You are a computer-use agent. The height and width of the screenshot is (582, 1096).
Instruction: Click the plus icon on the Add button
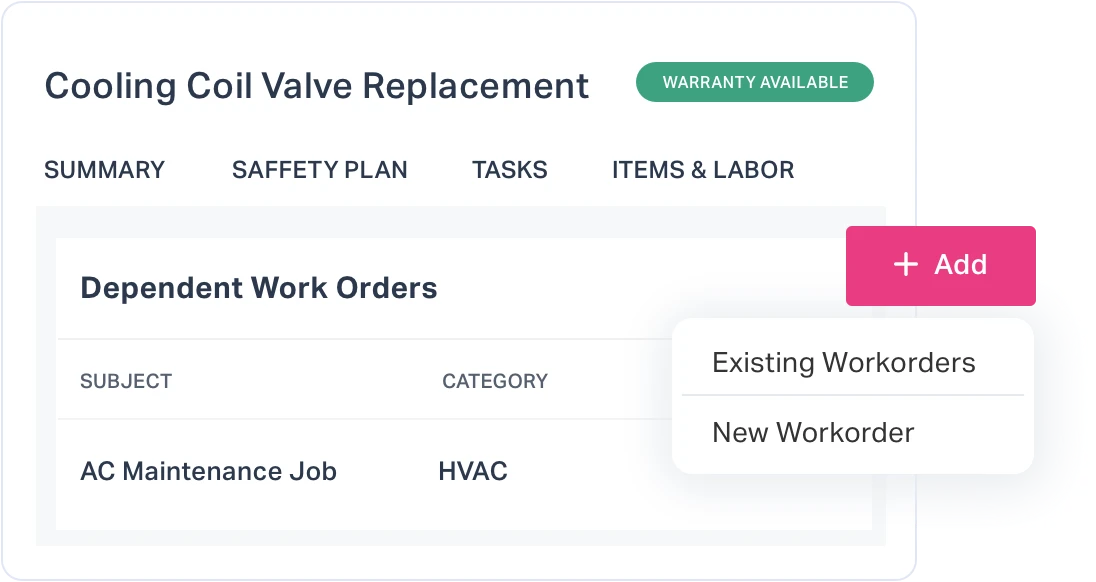(906, 265)
